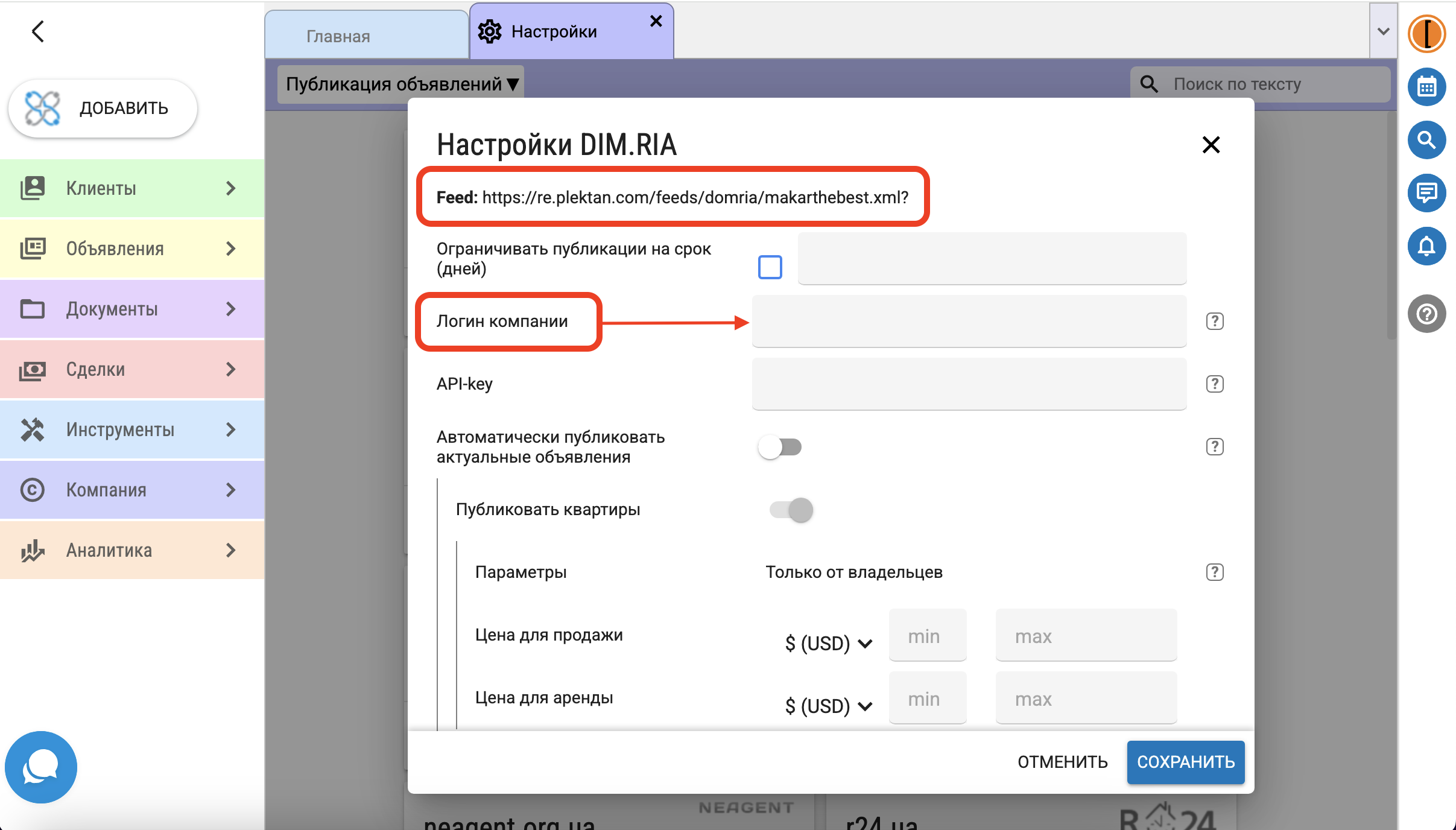Open the messages chat icon on right
Screen dimensions: 1456x830
pos(1426,193)
